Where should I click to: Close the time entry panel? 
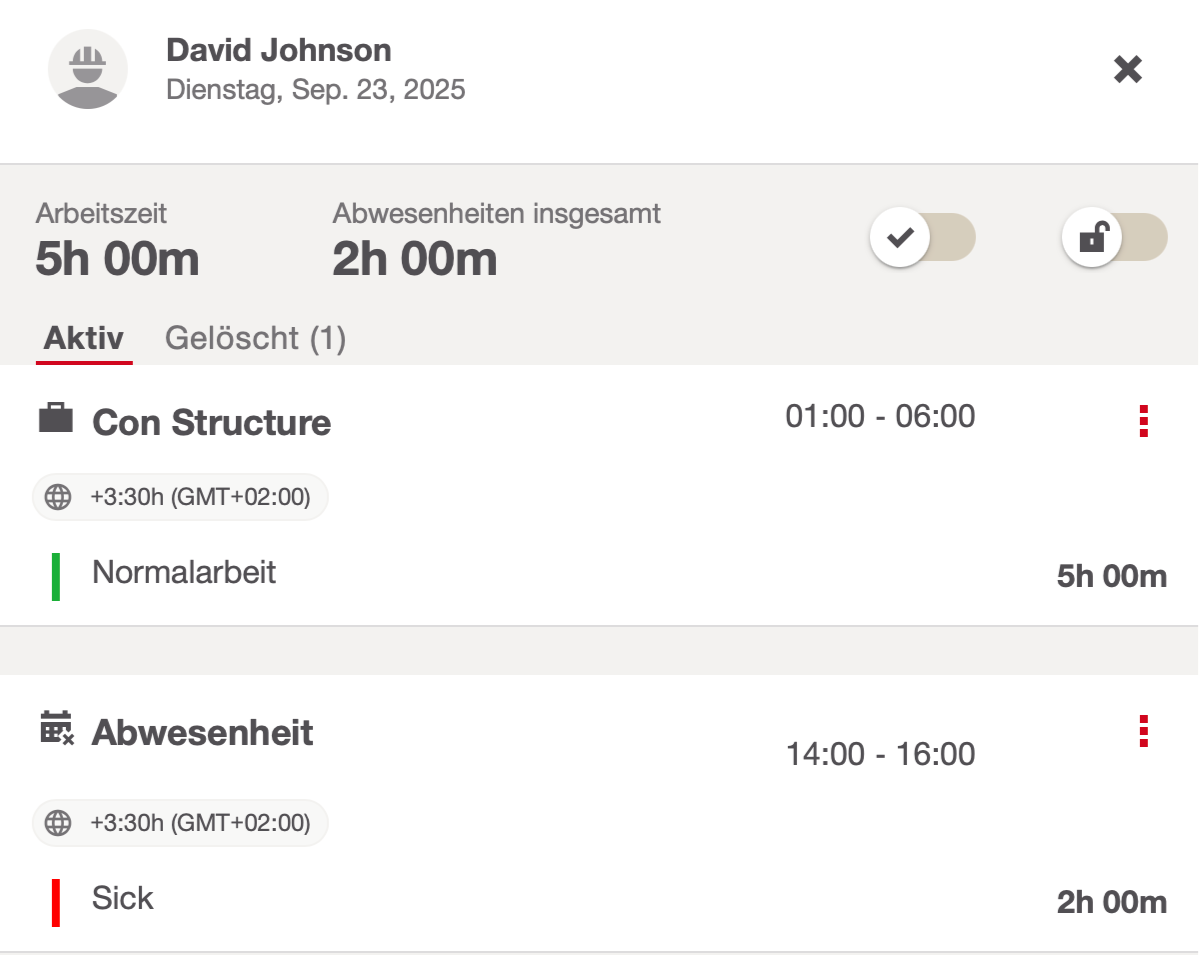1128,69
